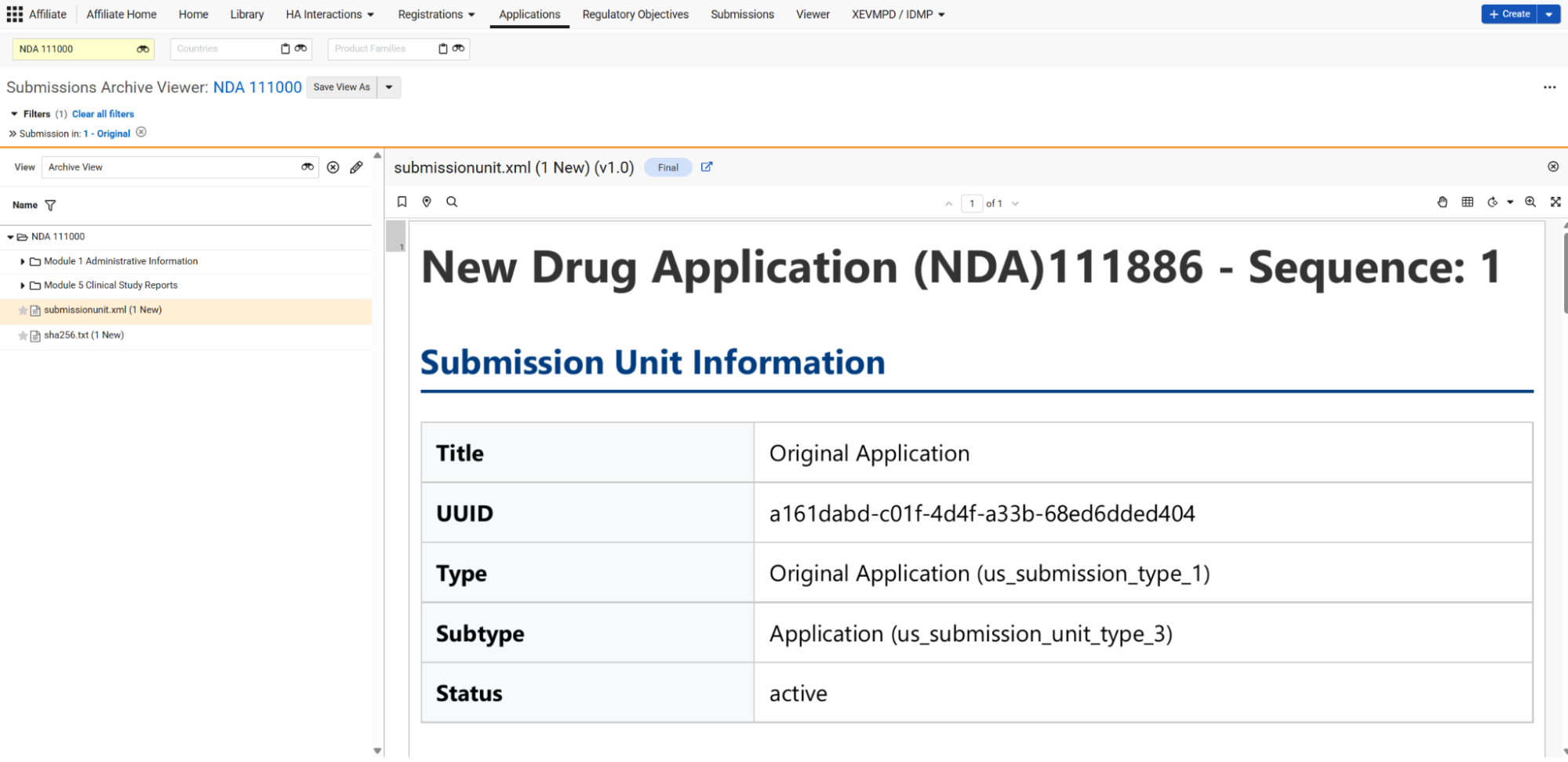Click the zoom in magnifier icon
This screenshot has height=762, width=1568.
point(1530,202)
